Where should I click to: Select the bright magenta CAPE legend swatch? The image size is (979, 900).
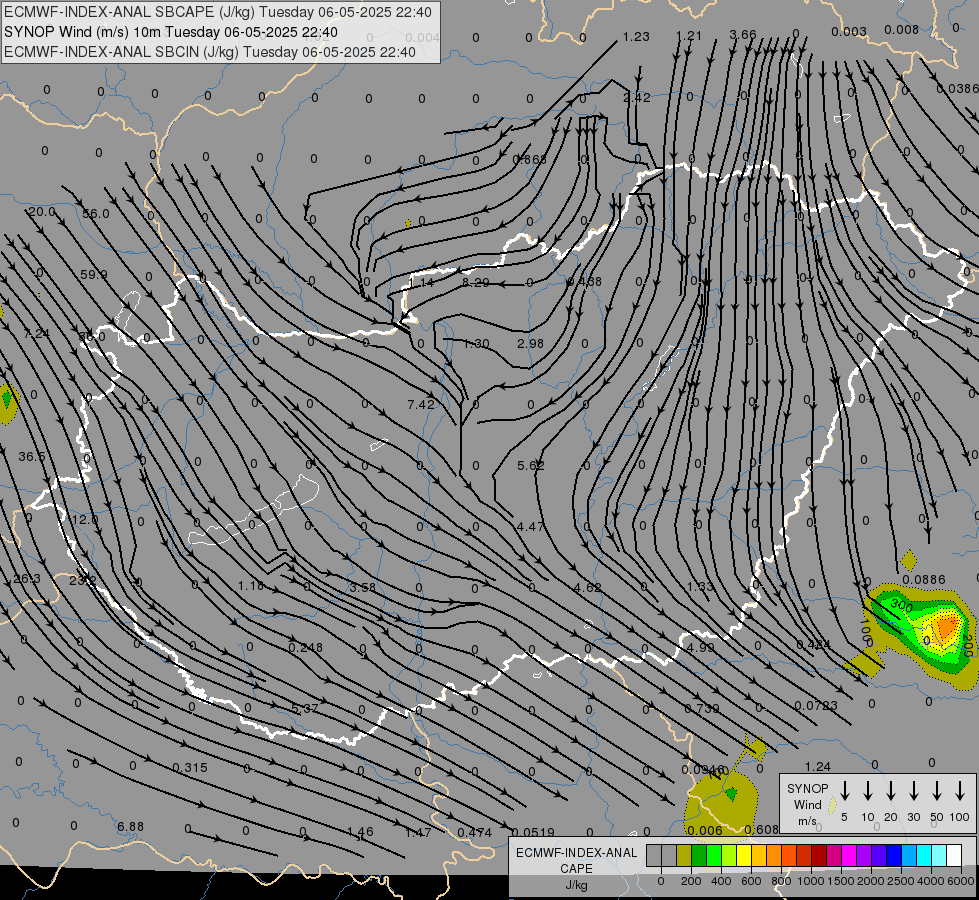coord(849,855)
